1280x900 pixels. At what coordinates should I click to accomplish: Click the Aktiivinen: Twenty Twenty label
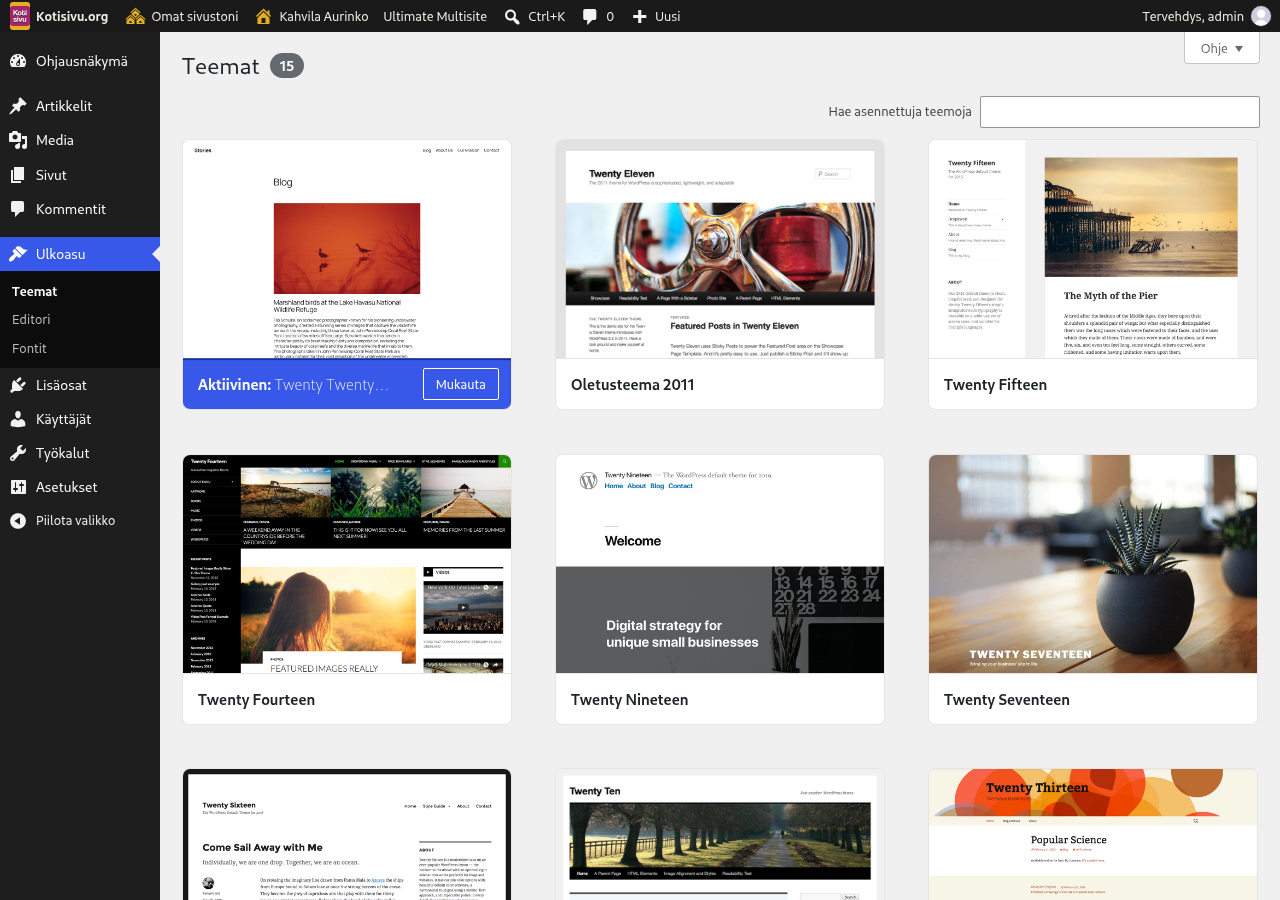(293, 384)
